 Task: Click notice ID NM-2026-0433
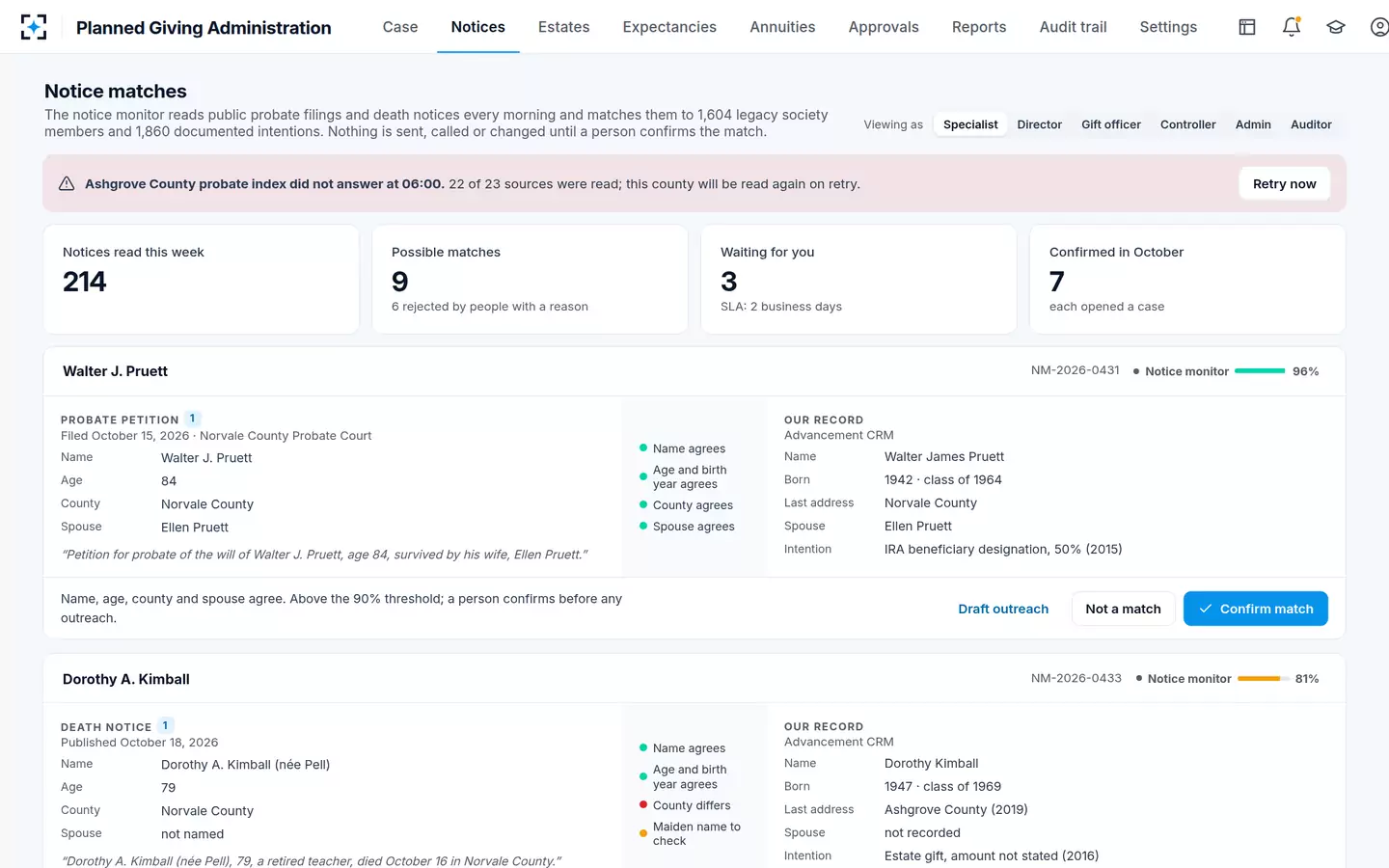tap(1076, 678)
